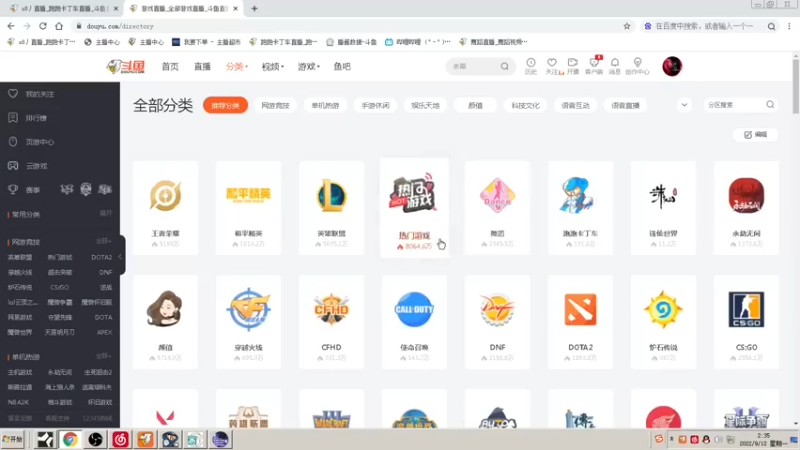Select the 单机热游 filter tab
This screenshot has width=800, height=450.
pos(326,105)
